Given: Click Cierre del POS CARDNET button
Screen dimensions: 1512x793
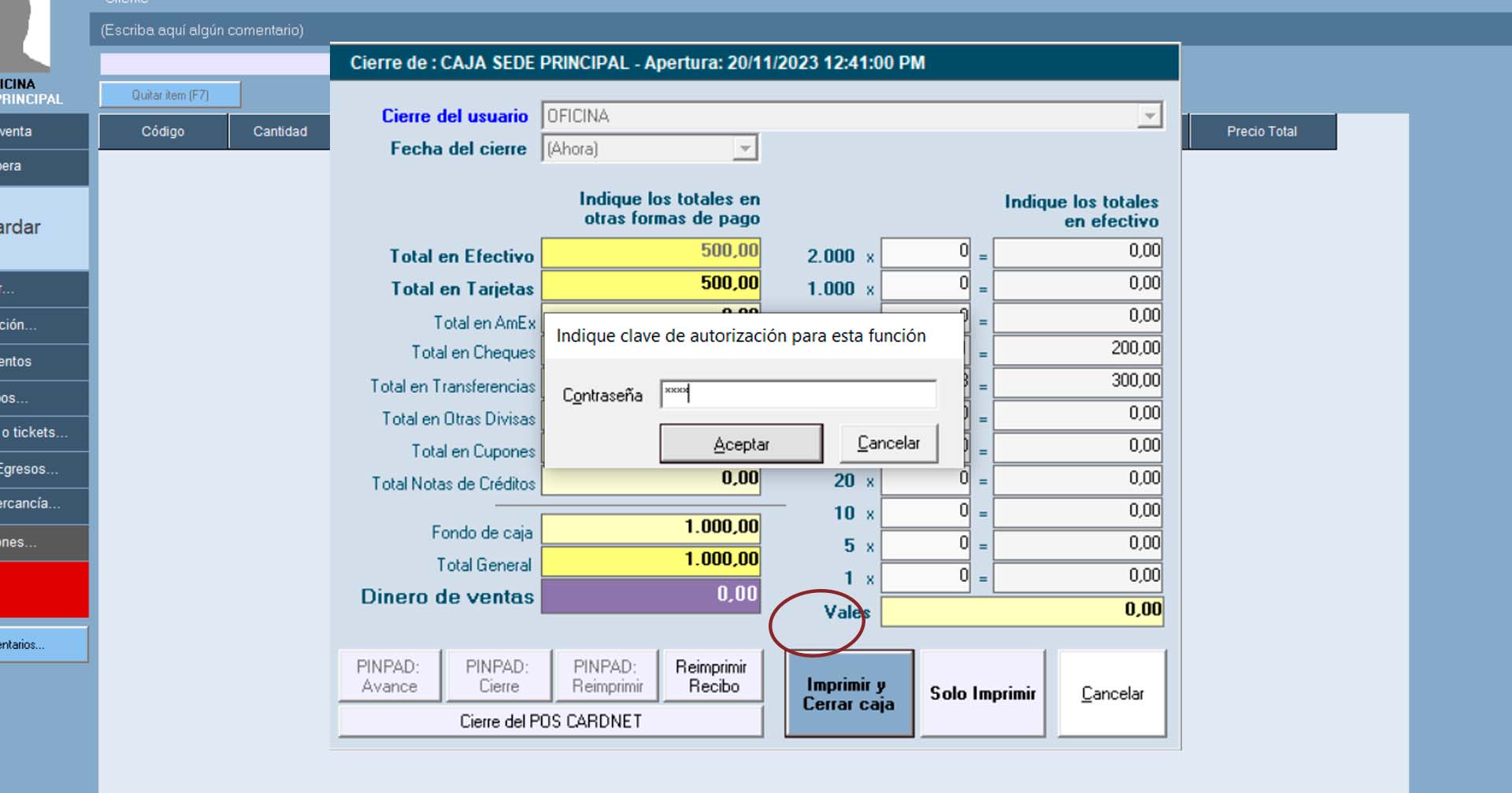Looking at the screenshot, I should point(550,721).
